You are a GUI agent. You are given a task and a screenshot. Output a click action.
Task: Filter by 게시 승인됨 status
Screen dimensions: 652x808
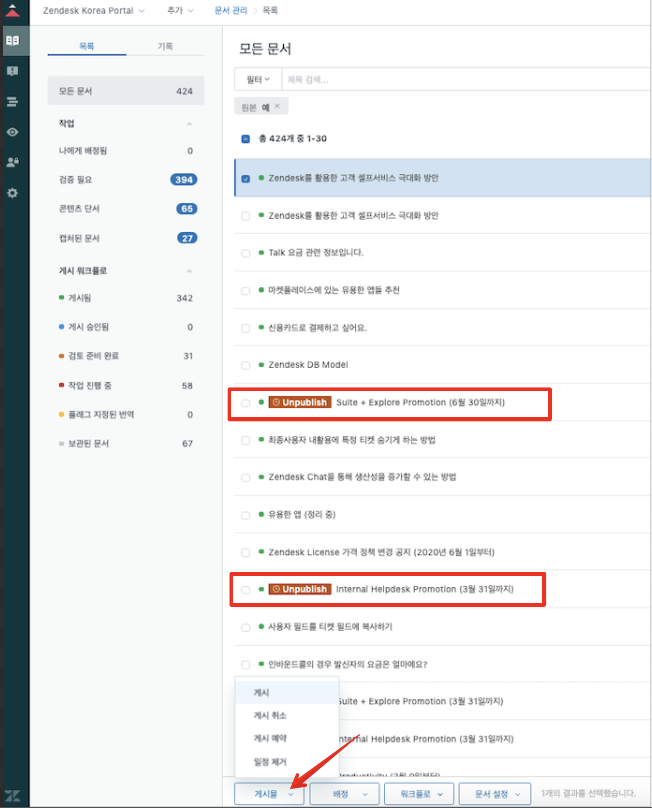(126, 327)
